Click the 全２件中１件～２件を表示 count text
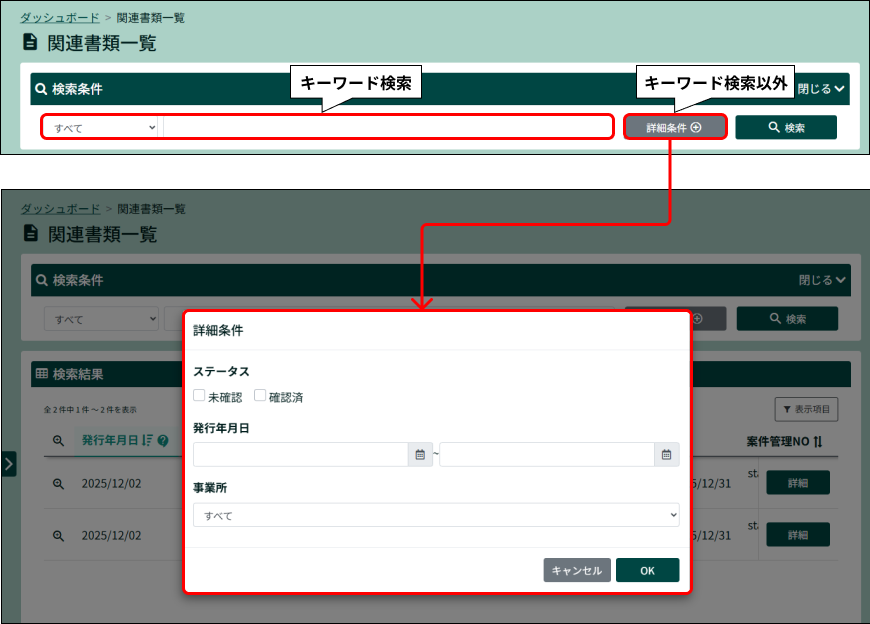870x624 pixels. [x=90, y=410]
